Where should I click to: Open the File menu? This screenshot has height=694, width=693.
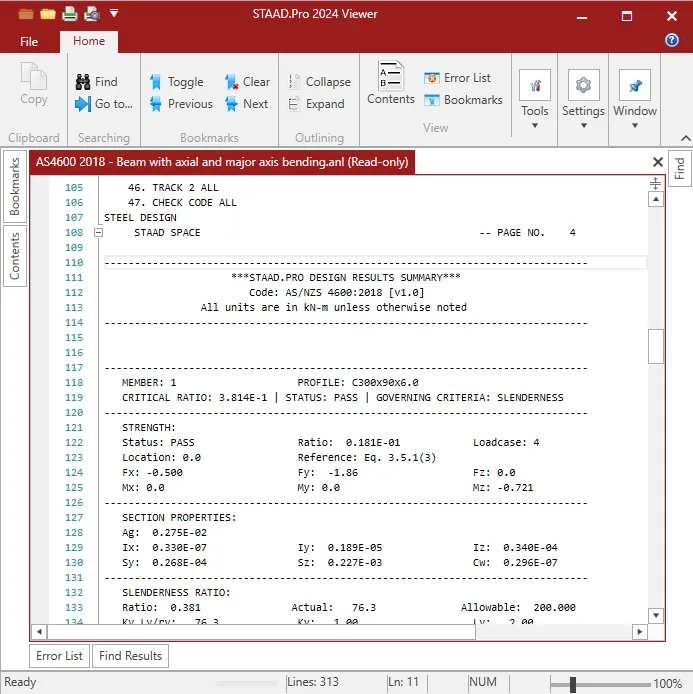29,42
